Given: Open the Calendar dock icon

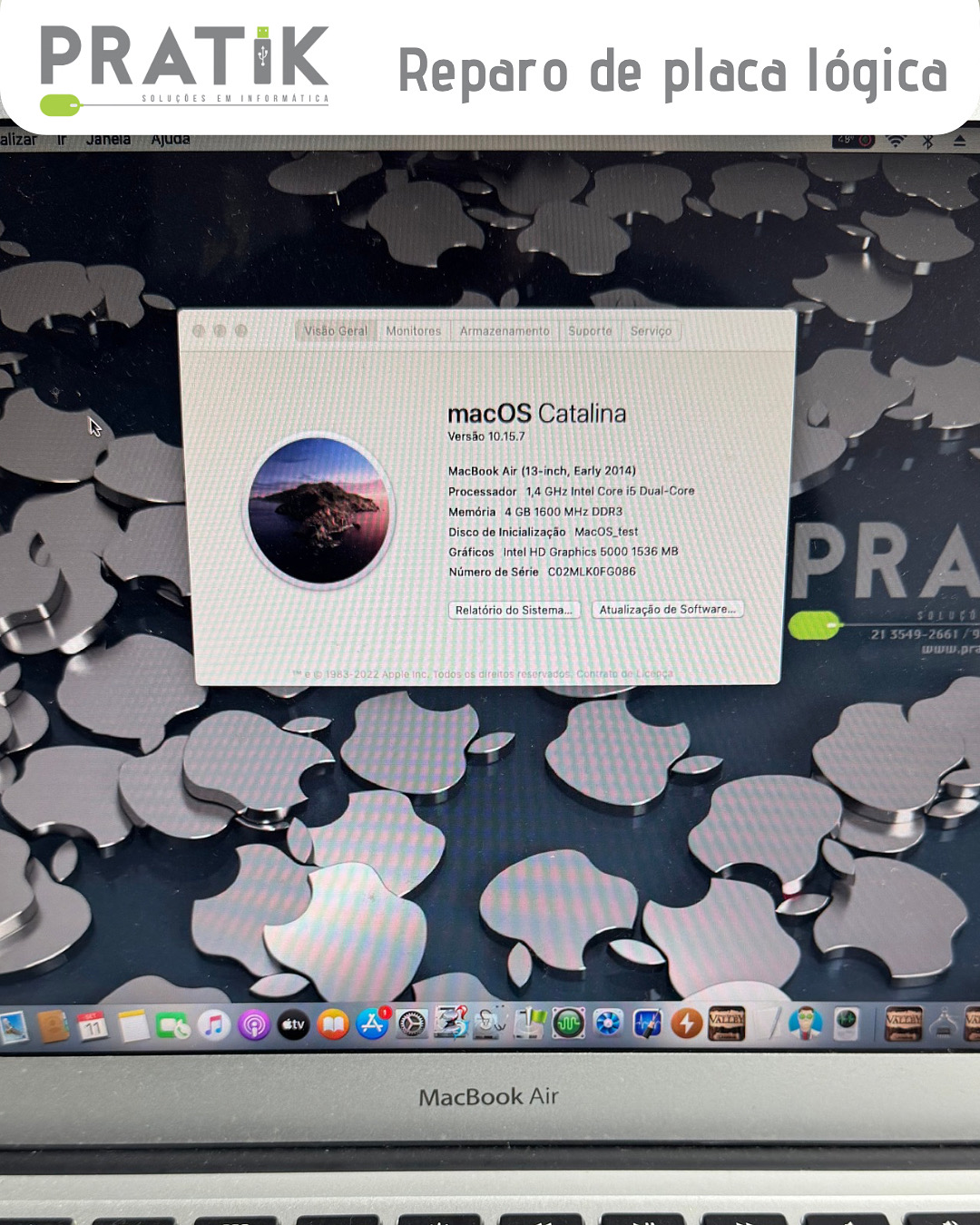Looking at the screenshot, I should click(x=92, y=1026).
